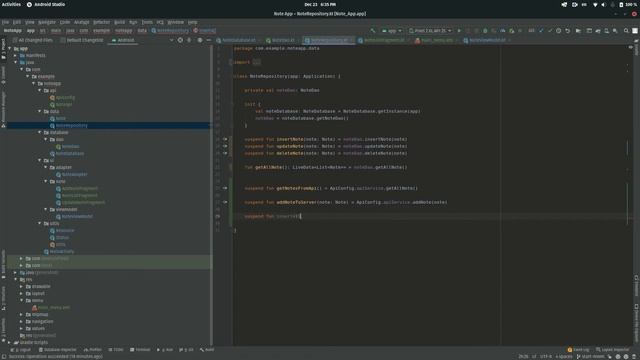Open the Pixel device selector dropdown
Viewport: 640px width, 360px height.
point(430,31)
